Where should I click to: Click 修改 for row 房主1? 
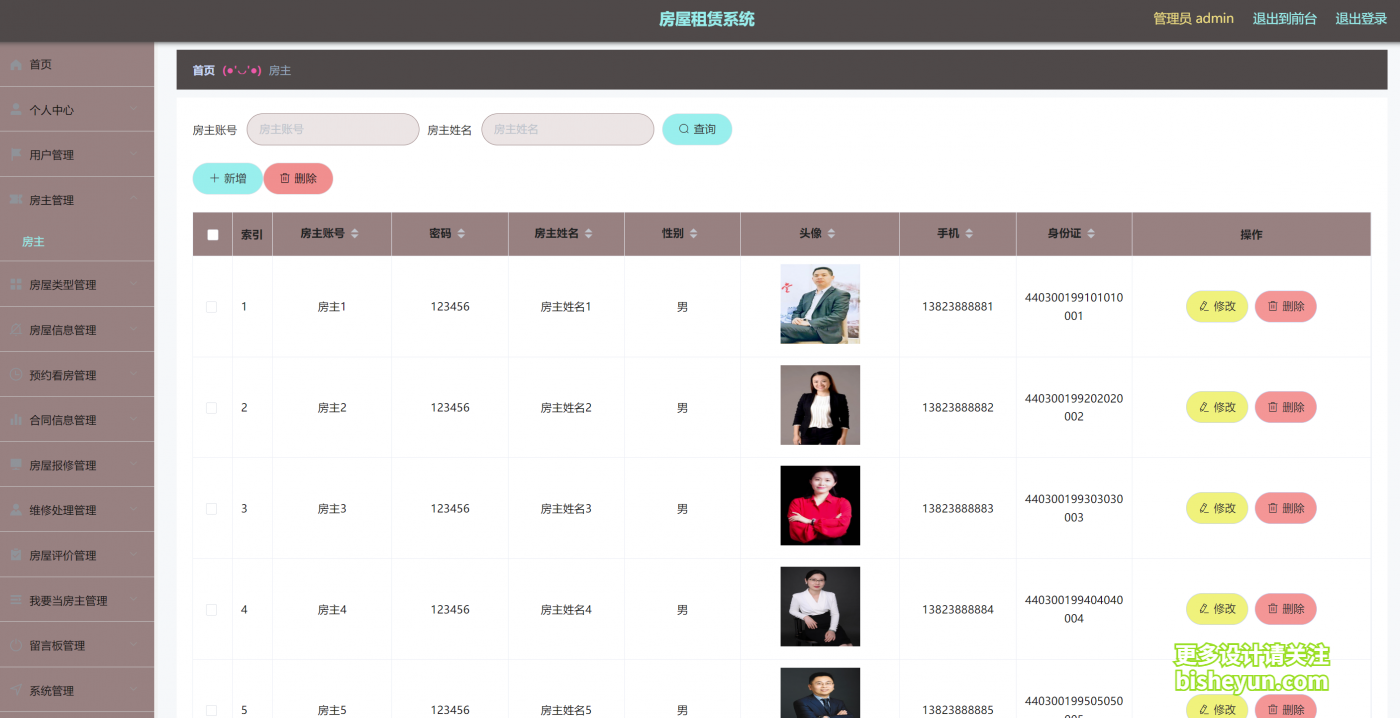point(1217,307)
